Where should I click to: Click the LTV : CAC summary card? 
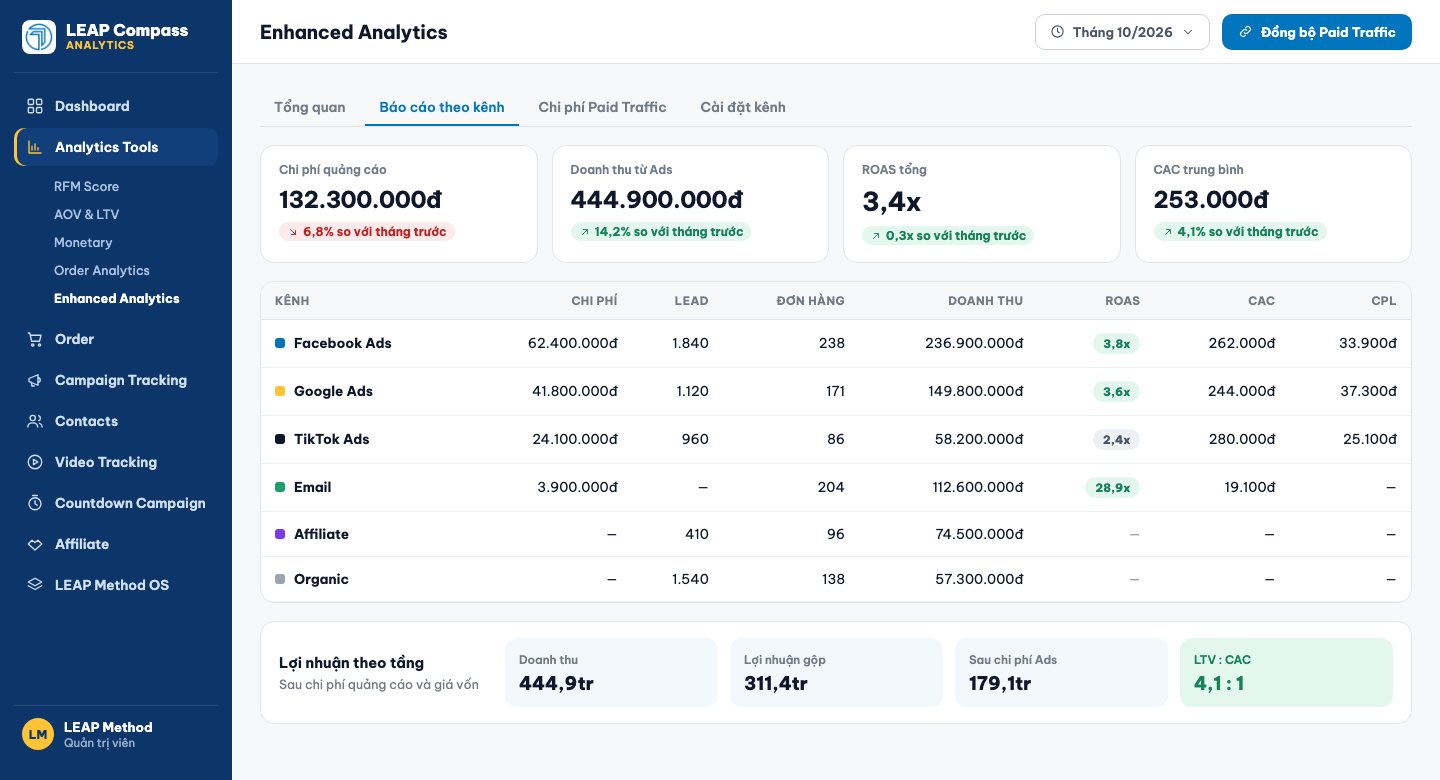[x=1286, y=672]
